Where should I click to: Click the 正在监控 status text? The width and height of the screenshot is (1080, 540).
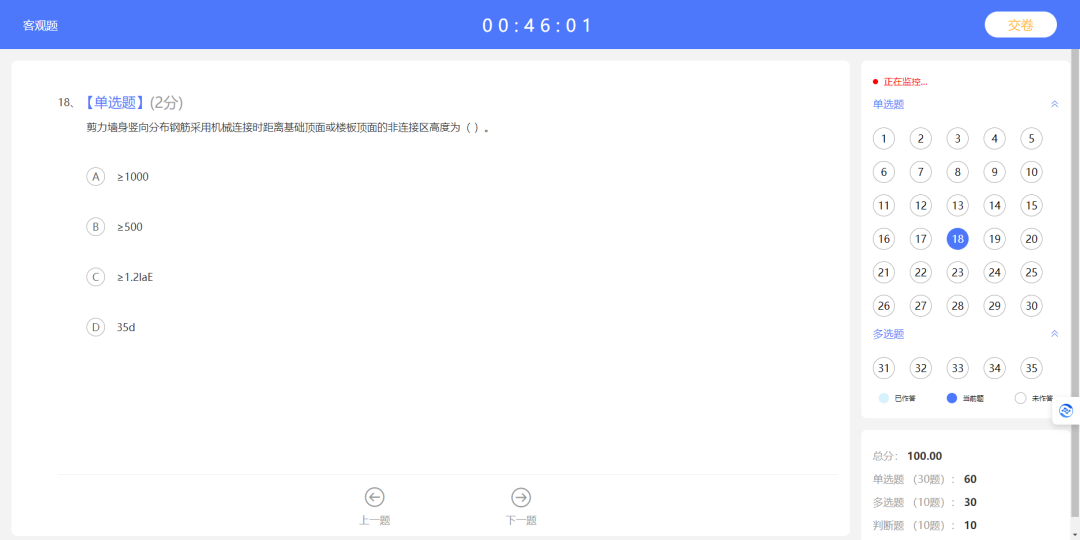pos(905,82)
